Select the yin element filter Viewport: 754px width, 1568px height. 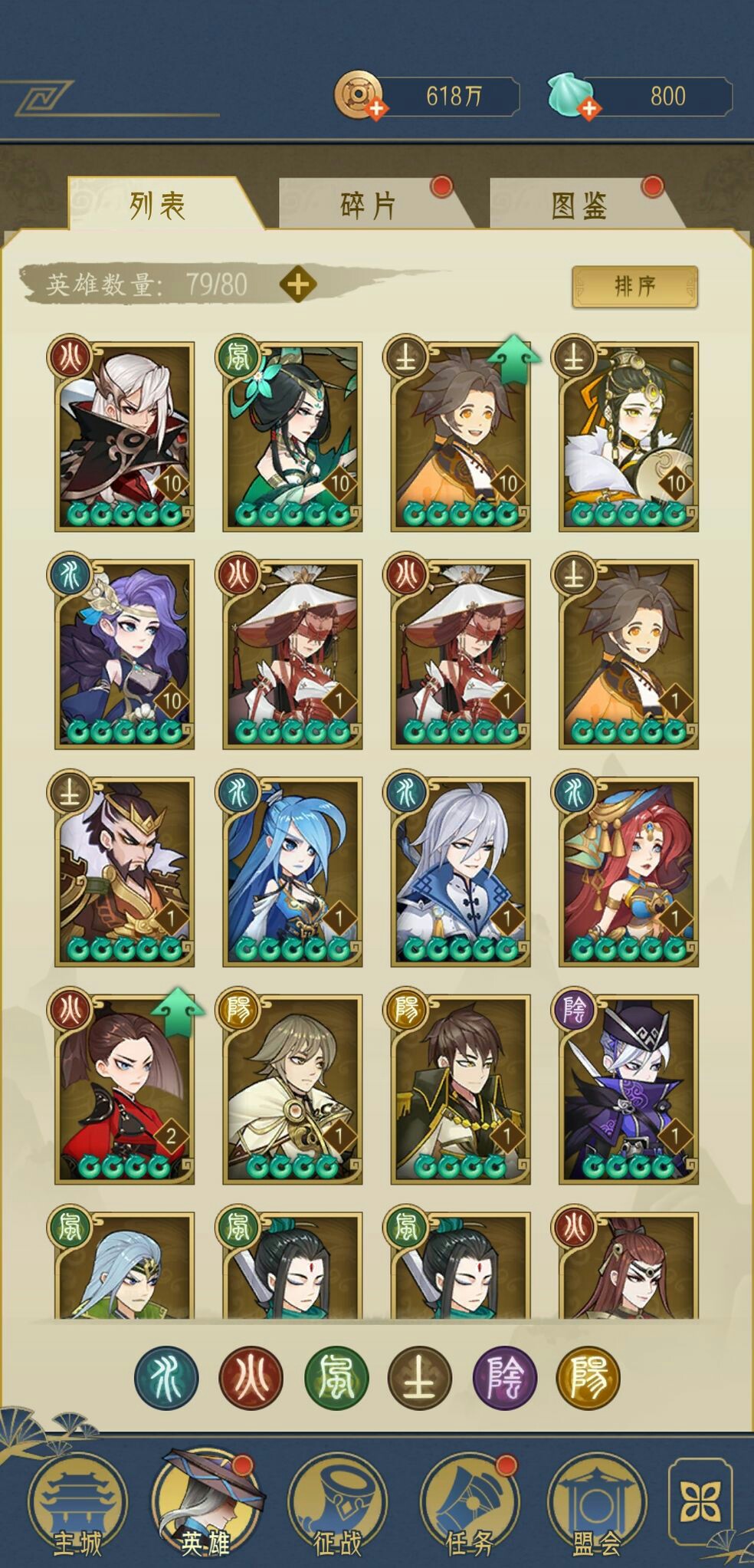click(x=505, y=1379)
